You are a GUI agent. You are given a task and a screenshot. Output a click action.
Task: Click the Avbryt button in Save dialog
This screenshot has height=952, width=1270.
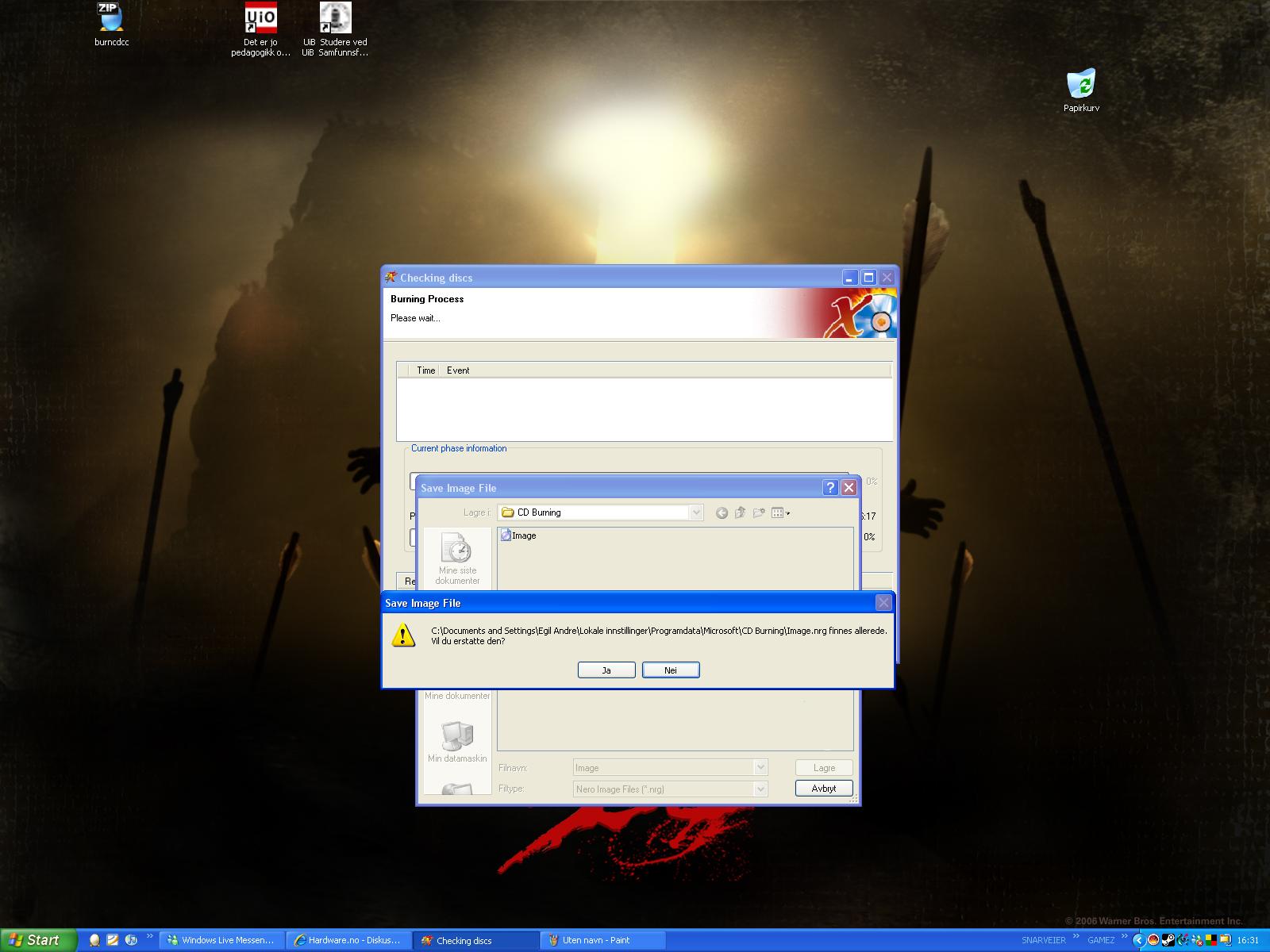coord(824,789)
